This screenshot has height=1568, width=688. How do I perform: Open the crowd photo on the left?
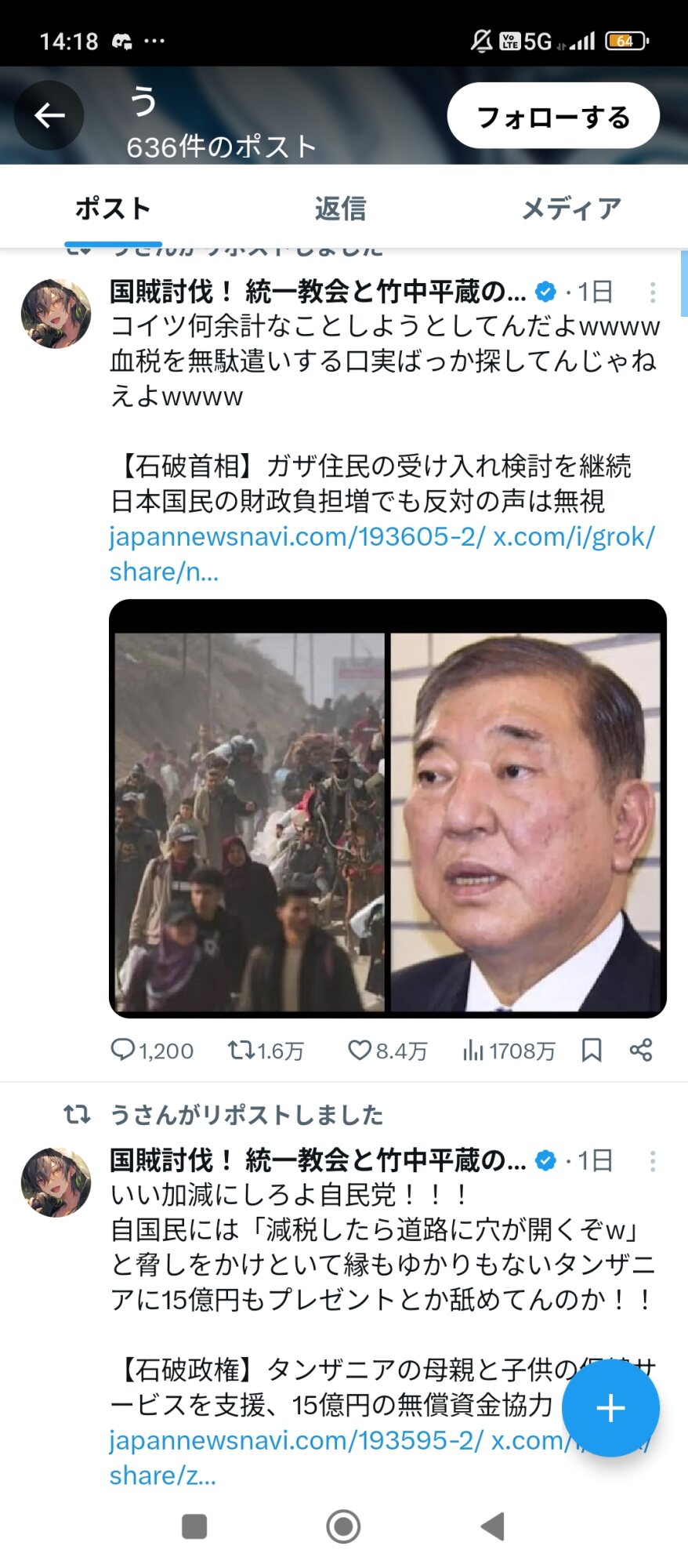pos(249,822)
